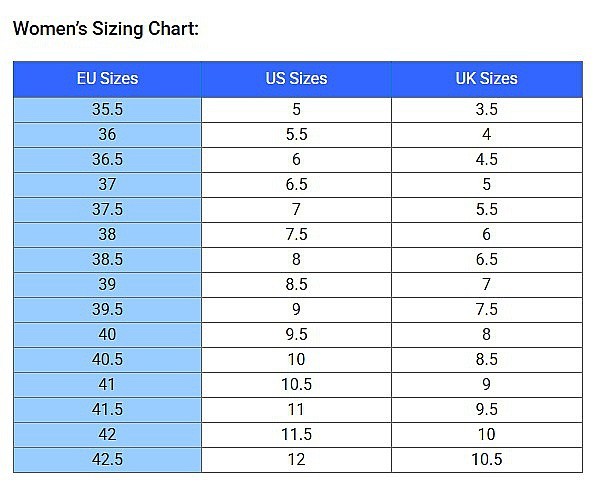Select US size 9.5 cell
This screenshot has width=599, height=487.
tap(296, 335)
